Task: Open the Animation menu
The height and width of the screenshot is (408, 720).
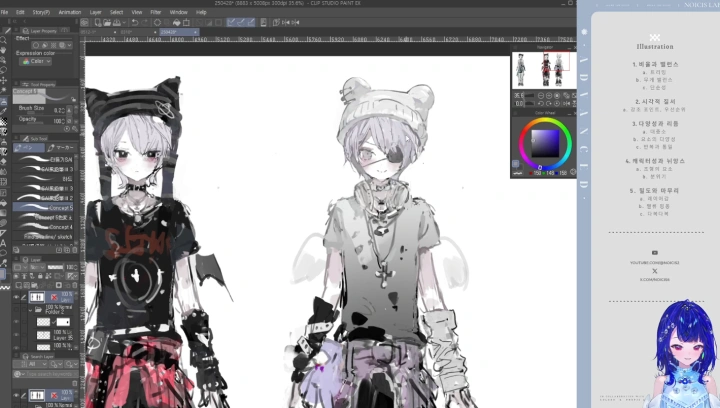Action: pos(70,12)
